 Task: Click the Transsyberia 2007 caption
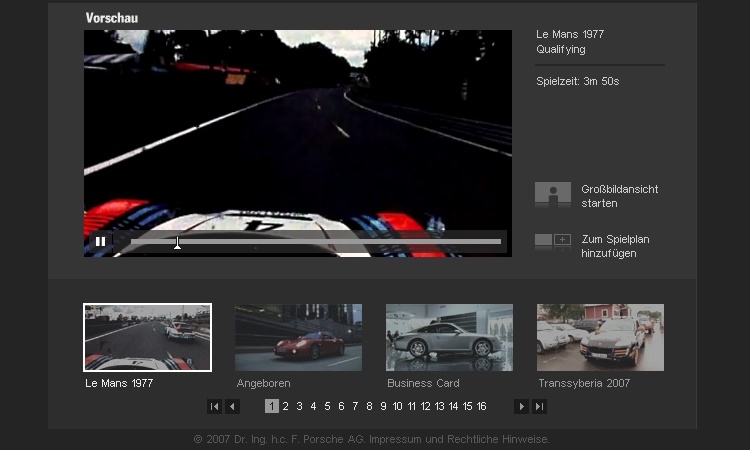point(584,383)
